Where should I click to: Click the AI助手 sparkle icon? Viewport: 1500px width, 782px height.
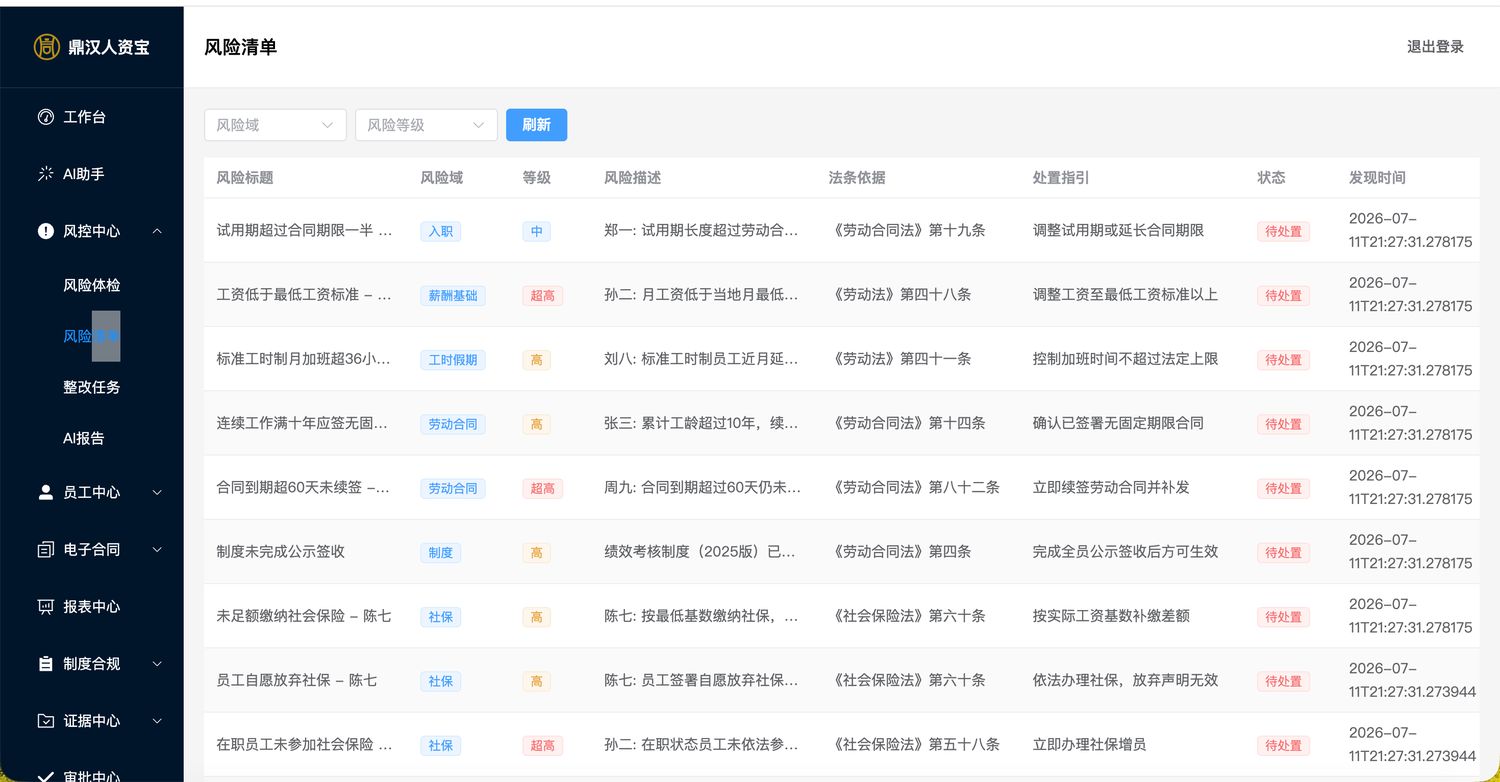[x=45, y=174]
